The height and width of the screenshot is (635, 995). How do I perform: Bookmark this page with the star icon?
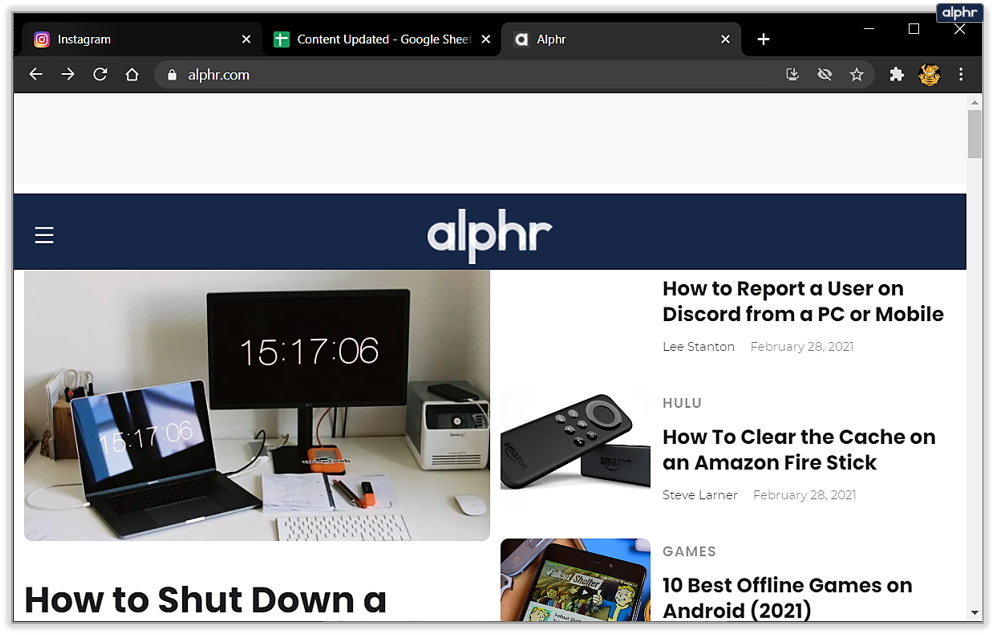click(x=857, y=74)
